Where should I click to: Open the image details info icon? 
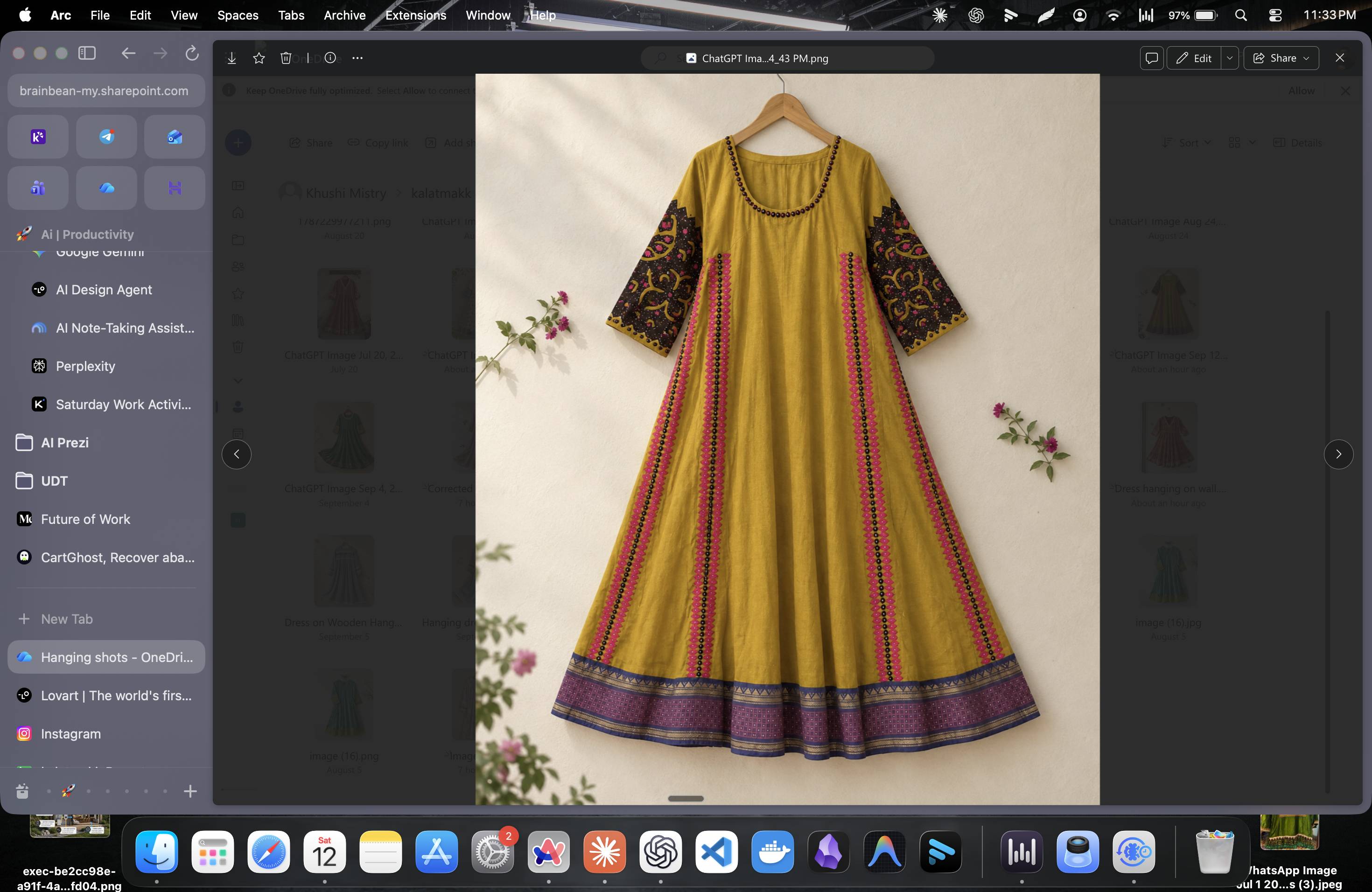point(330,58)
